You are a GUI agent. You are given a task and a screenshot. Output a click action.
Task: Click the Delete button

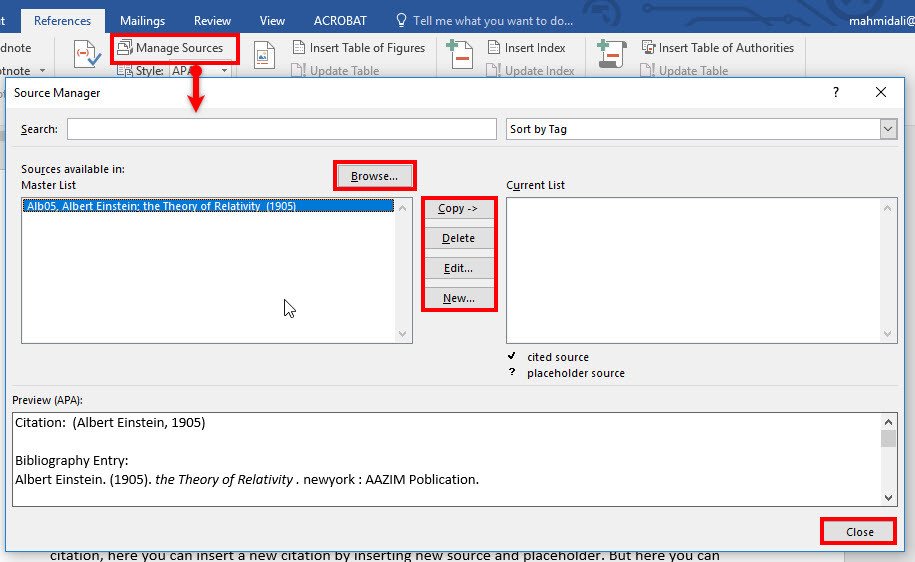(458, 238)
